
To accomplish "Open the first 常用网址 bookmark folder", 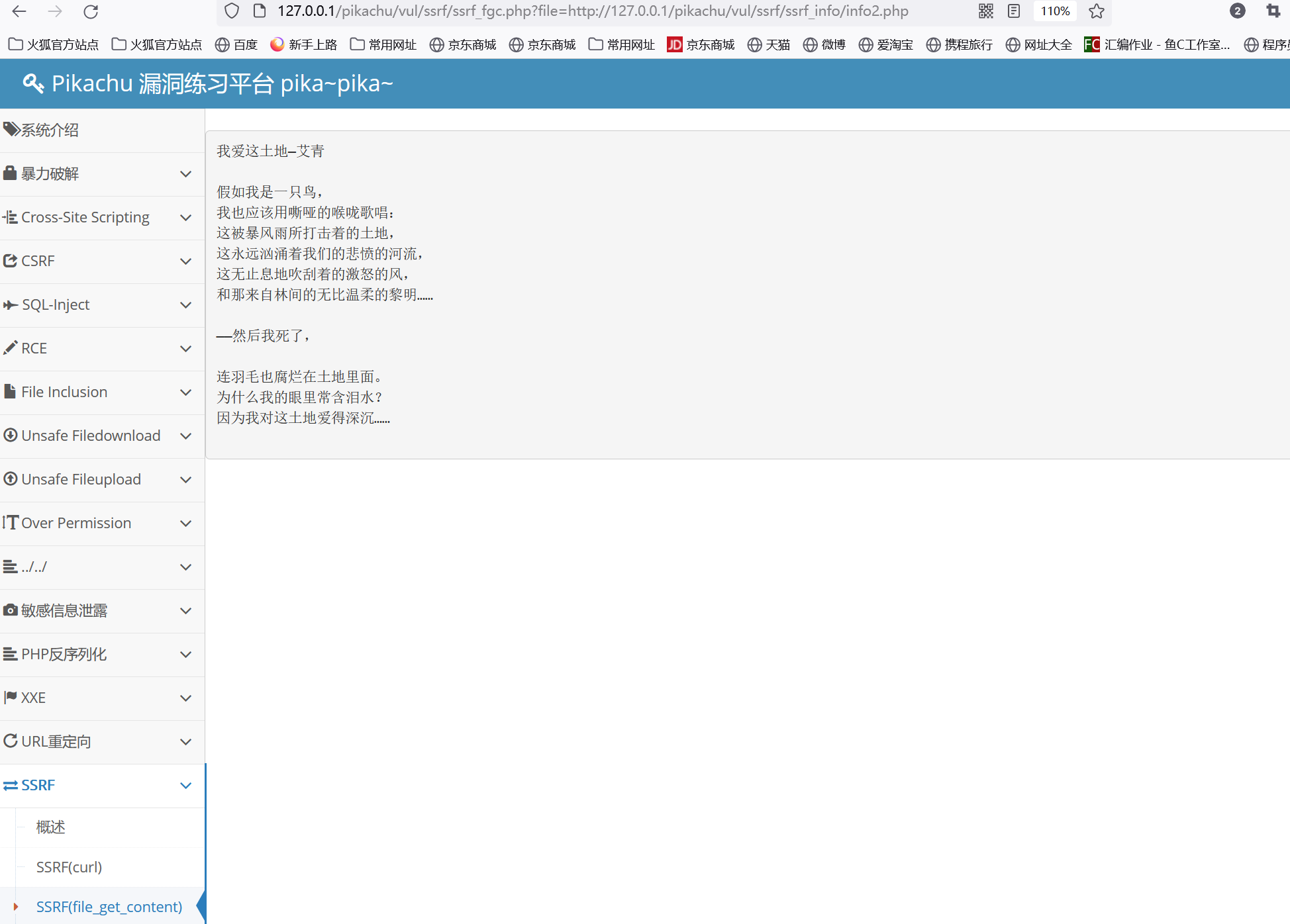I will click(383, 44).
